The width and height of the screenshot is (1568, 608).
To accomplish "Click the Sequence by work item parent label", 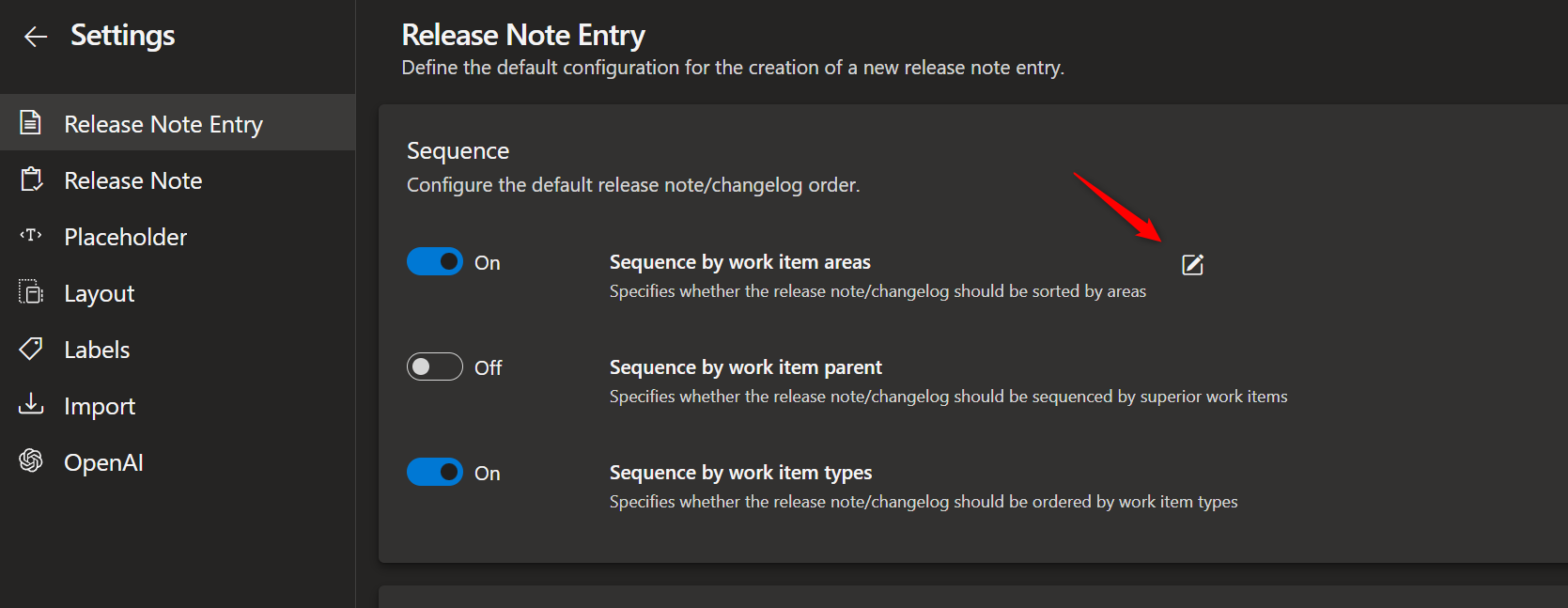I will click(x=745, y=367).
